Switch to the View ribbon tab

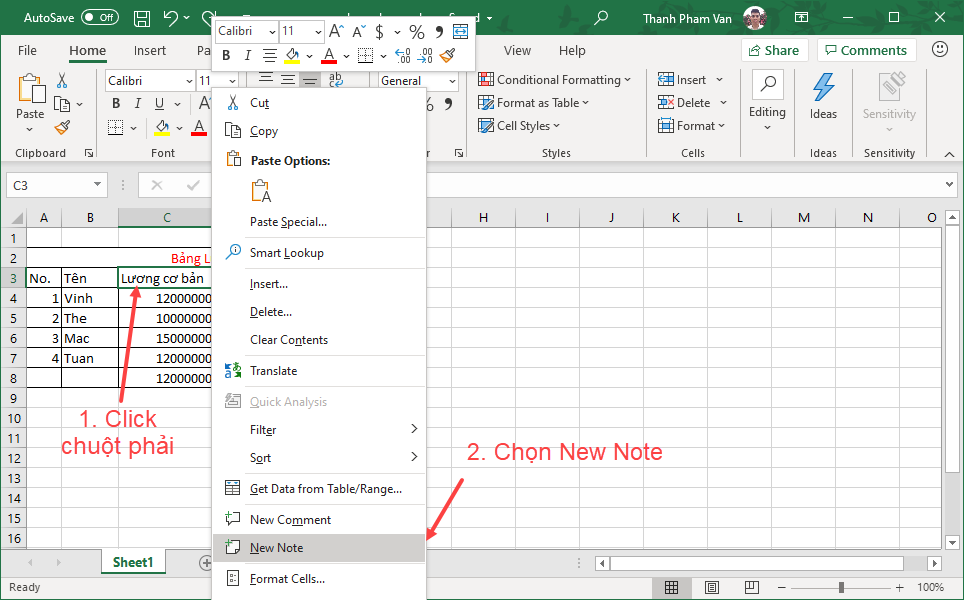517,50
